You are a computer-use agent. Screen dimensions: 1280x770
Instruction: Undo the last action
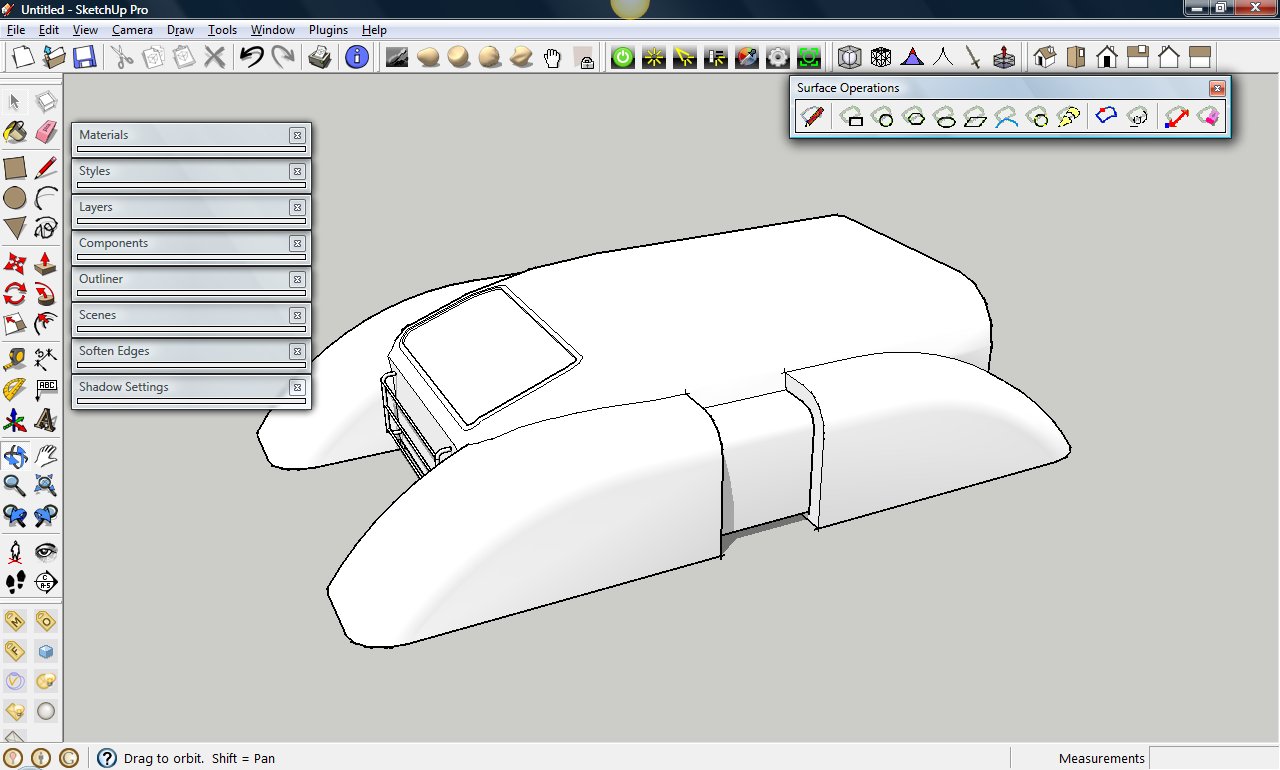(252, 57)
